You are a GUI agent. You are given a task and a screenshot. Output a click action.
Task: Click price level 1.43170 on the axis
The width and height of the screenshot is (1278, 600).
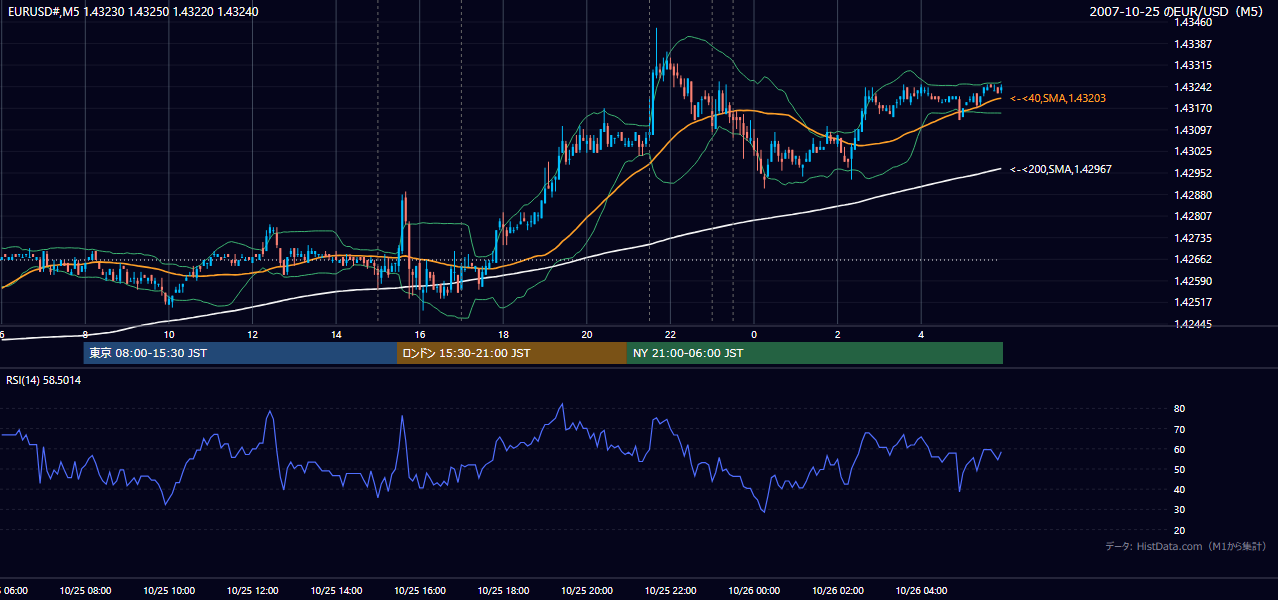[x=1193, y=108]
